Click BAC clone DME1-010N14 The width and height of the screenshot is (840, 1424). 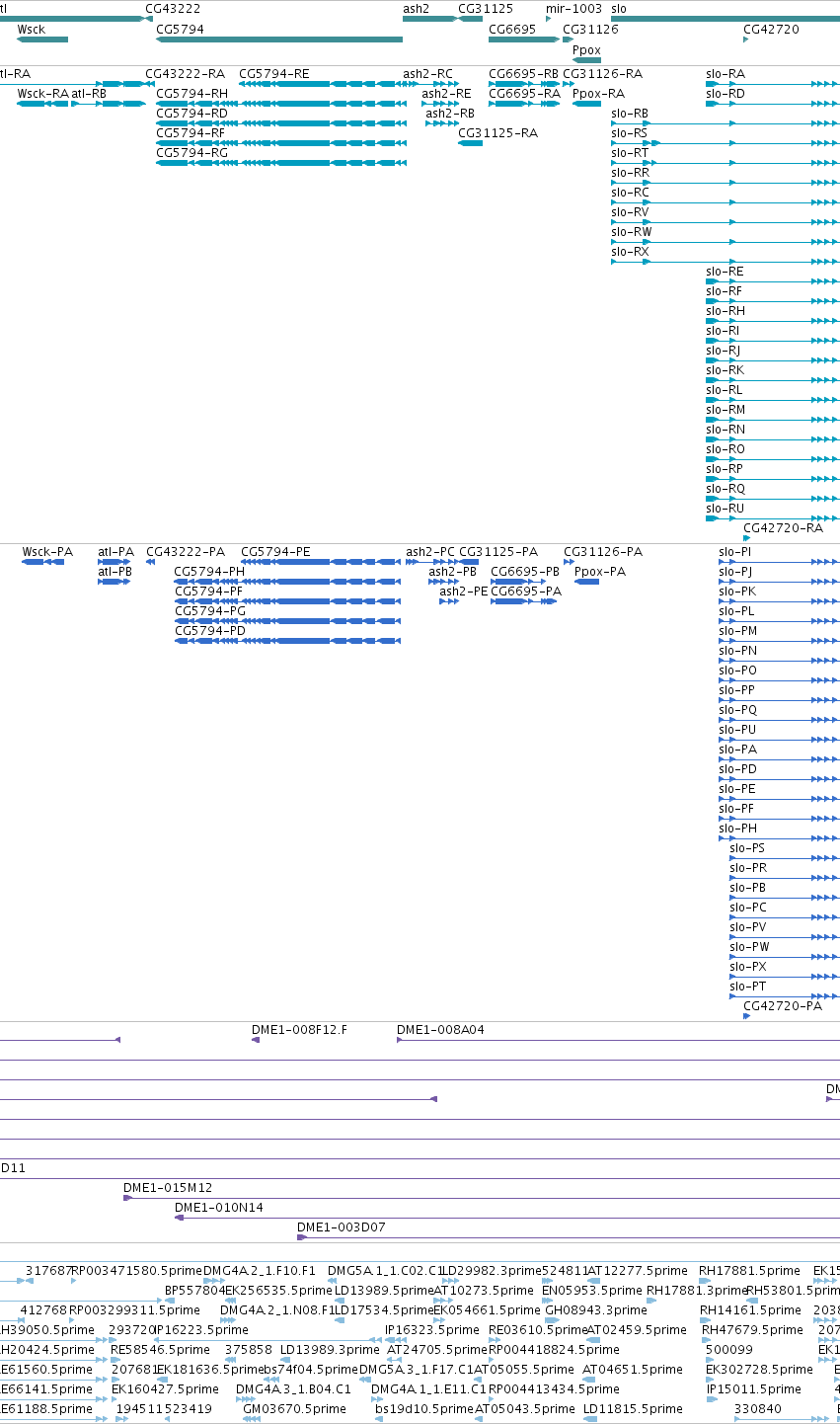click(x=219, y=1208)
